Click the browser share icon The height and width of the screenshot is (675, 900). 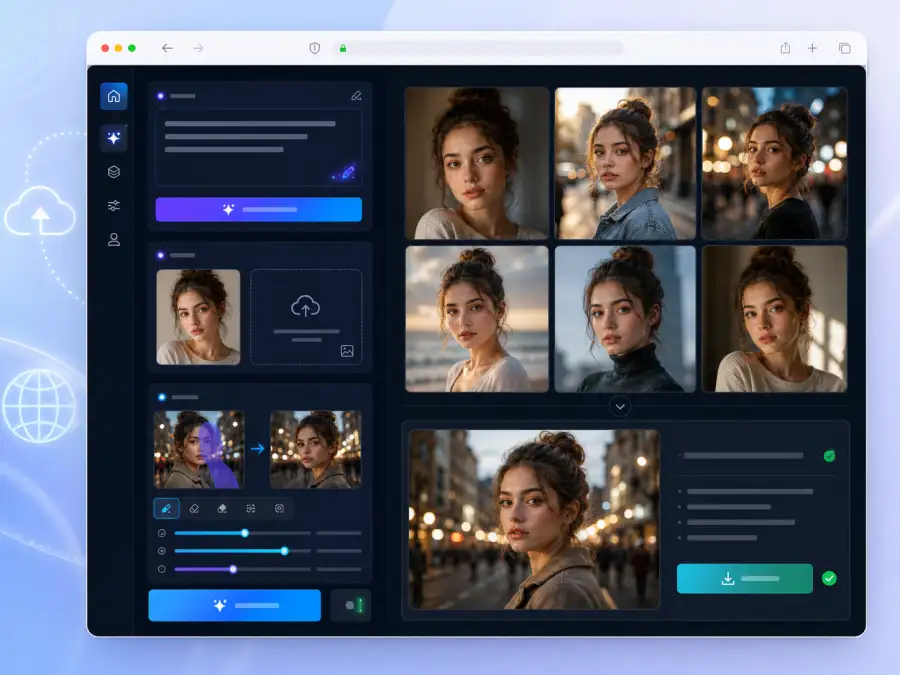point(785,48)
